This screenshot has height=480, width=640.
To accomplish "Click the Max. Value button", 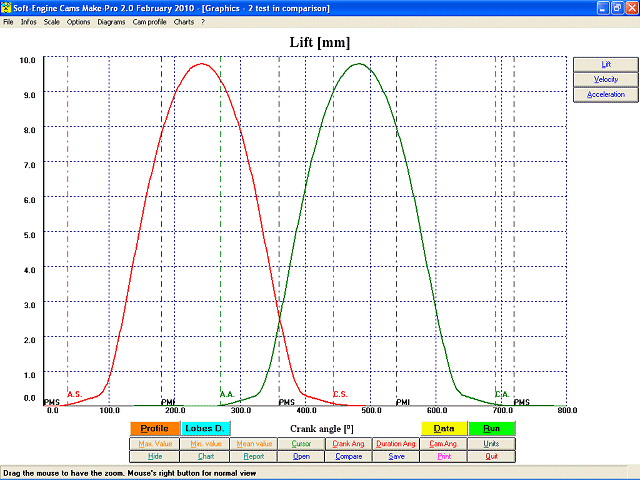I will 155,444.
